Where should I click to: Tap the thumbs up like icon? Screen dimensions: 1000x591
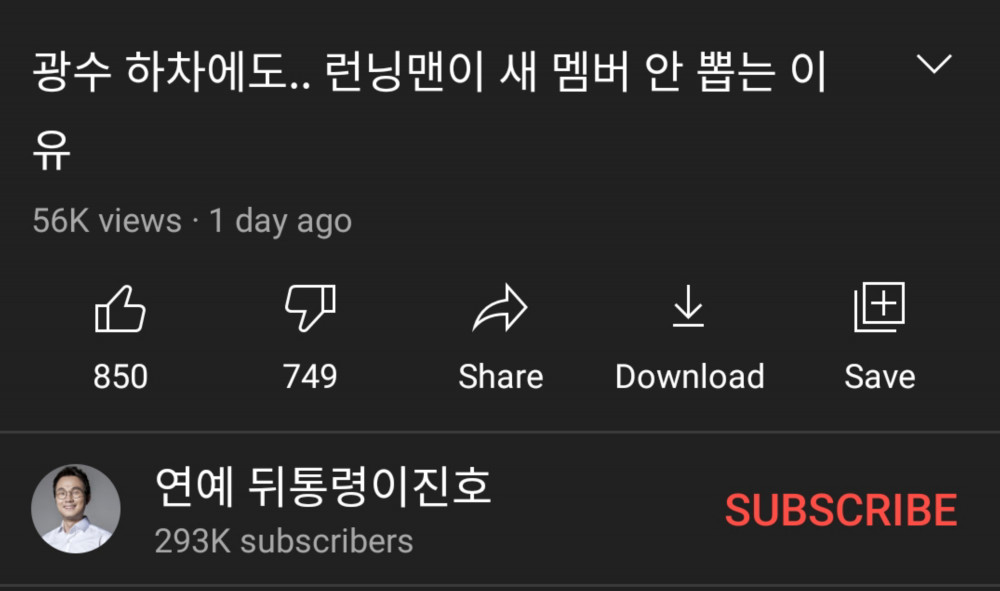coord(120,309)
